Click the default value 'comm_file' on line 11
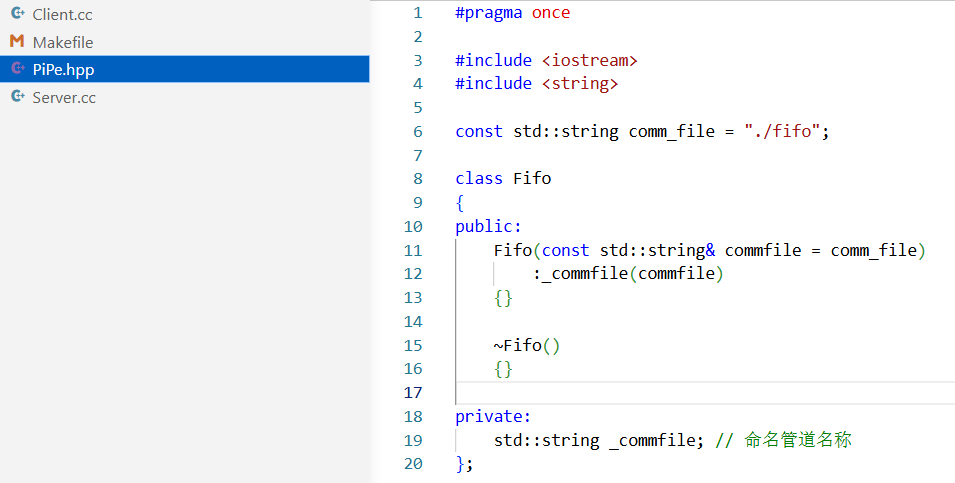 873,250
